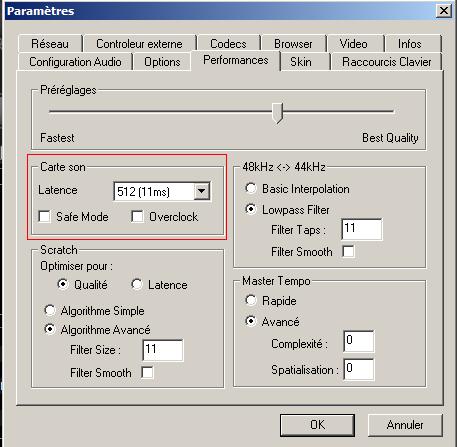Click the Préréglages slider handle
Image resolution: width=457 pixels, height=447 pixels.
[277, 113]
